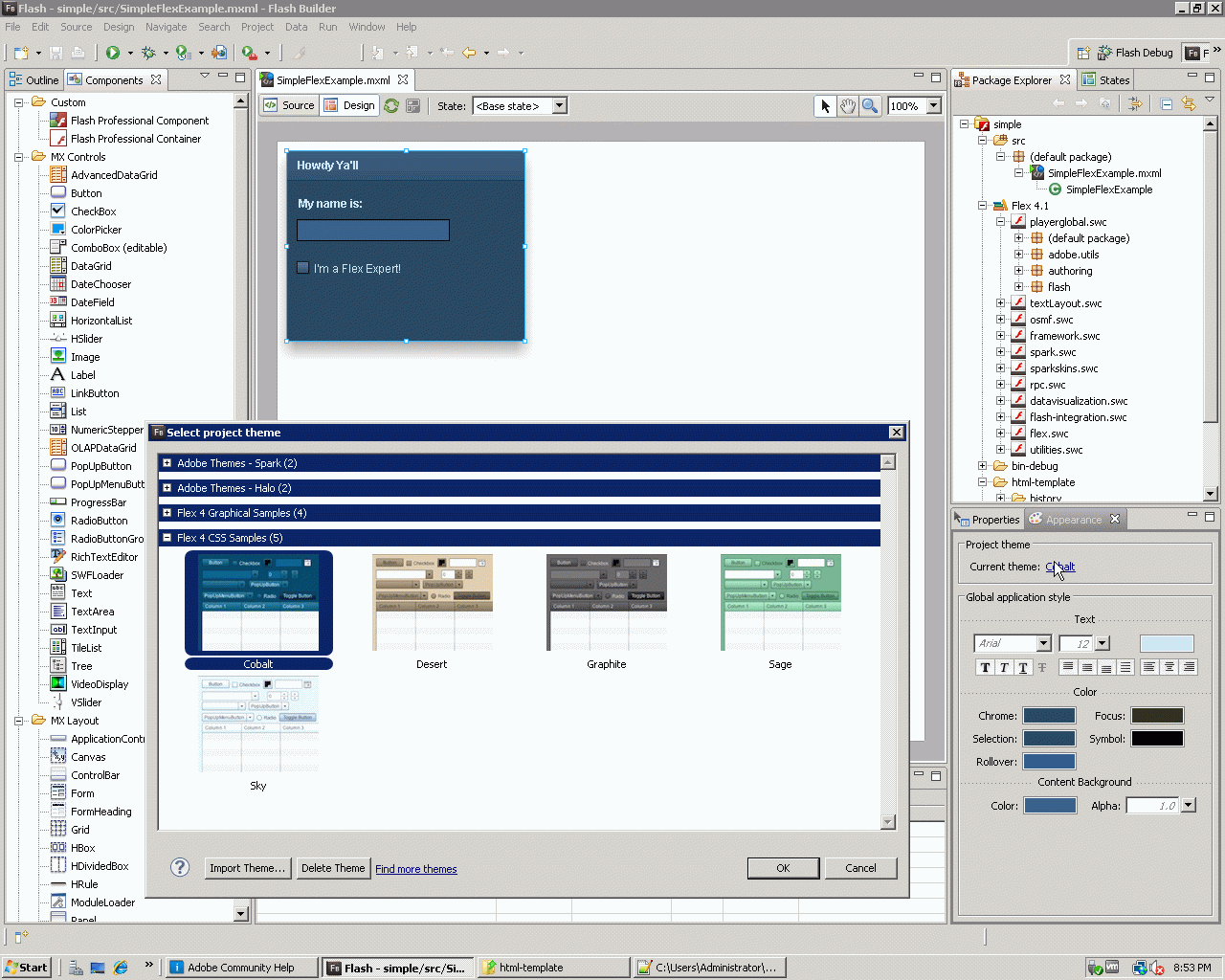Viewport: 1225px width, 980px height.
Task: Open the Arial font family dropdown
Action: (x=1043, y=644)
